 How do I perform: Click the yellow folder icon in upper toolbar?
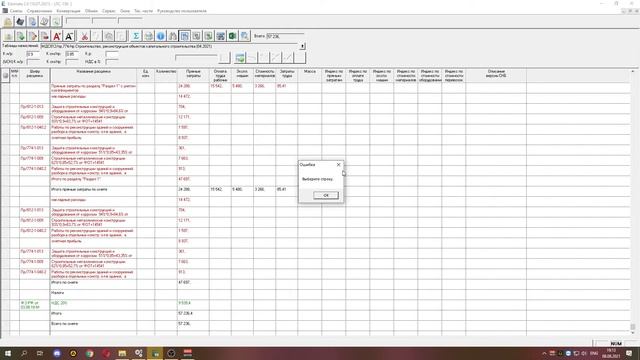[x=8, y=22]
